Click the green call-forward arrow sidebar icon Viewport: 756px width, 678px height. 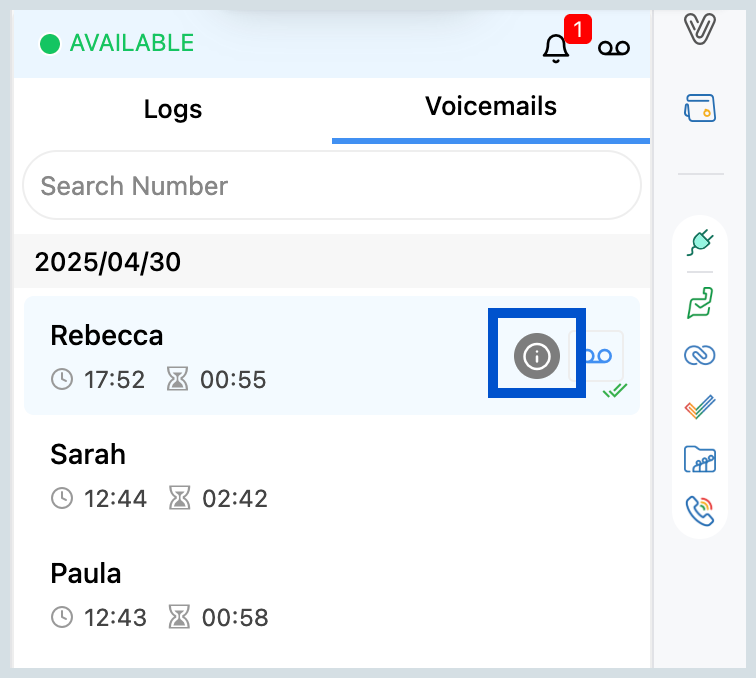(700, 302)
